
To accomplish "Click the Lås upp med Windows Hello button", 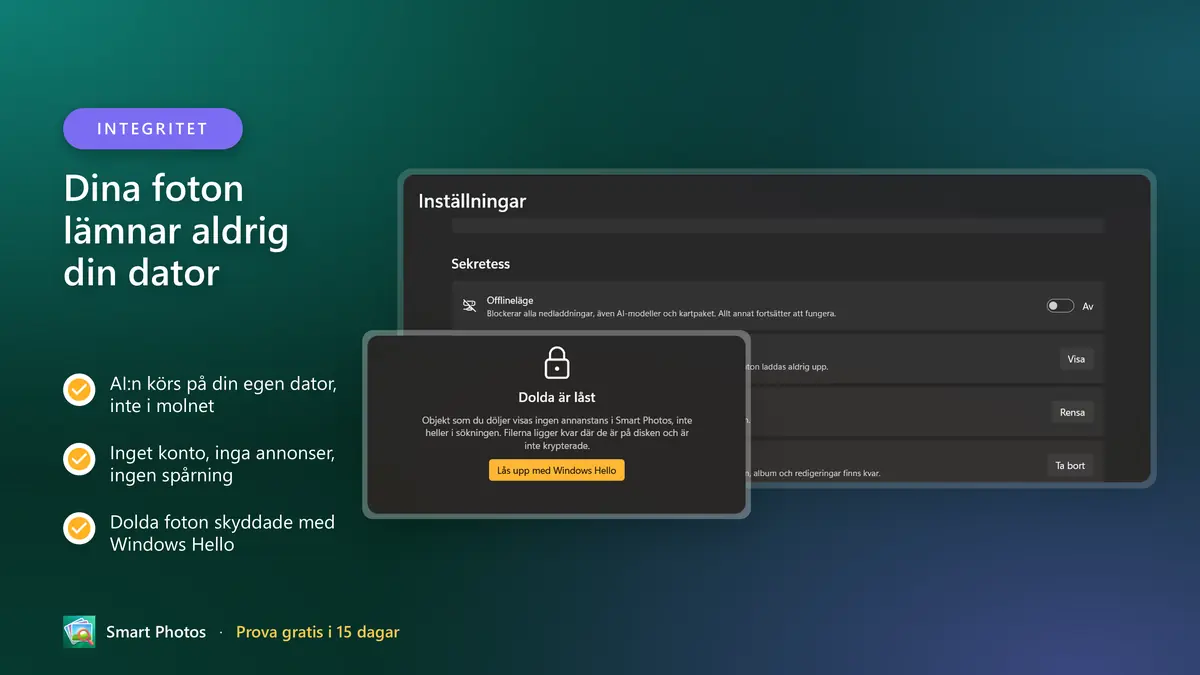I will (x=557, y=470).
